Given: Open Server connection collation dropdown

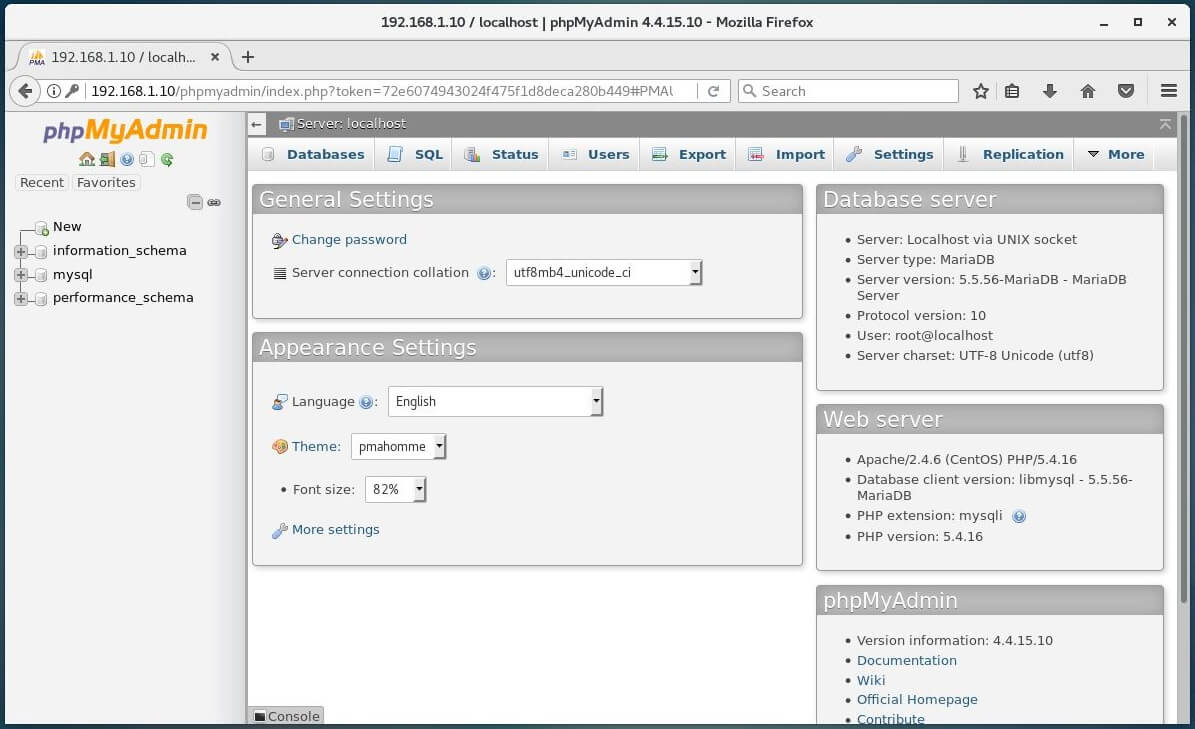Looking at the screenshot, I should point(604,273).
